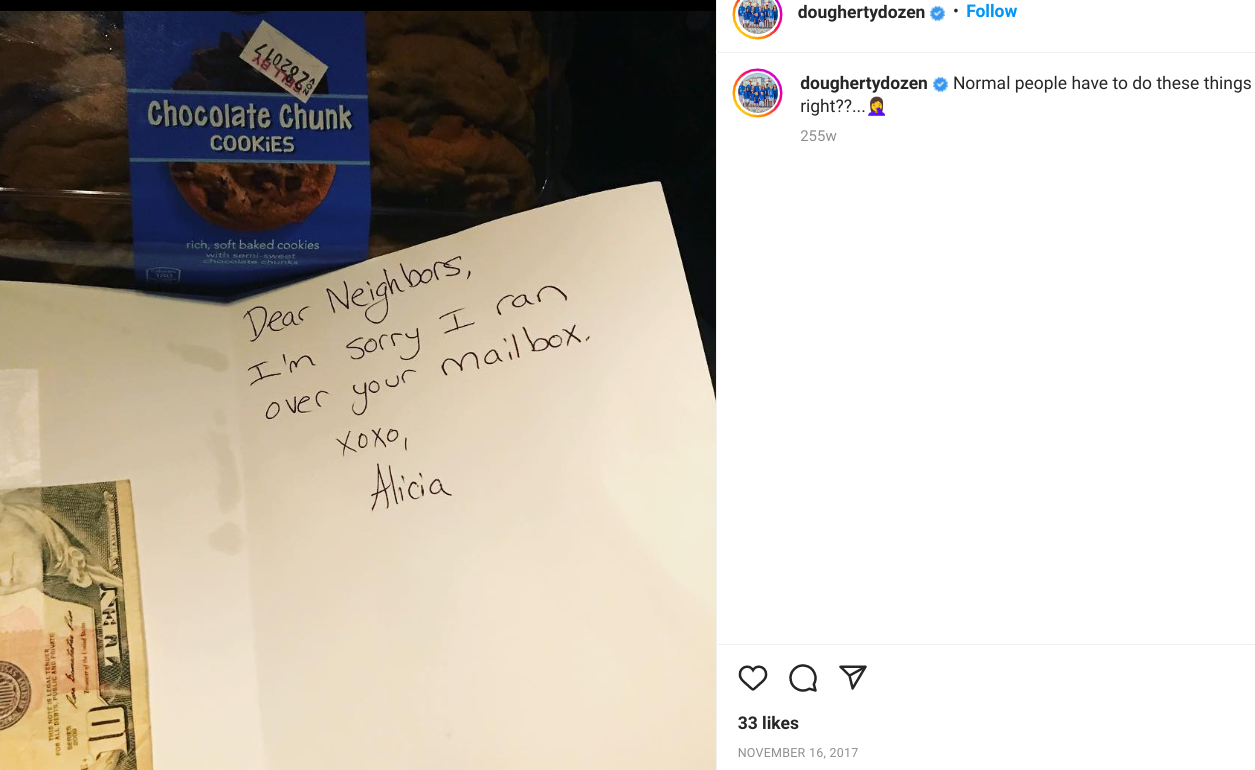The image size is (1255, 770).
Task: Open the November 16, 2017 date link
Action: coord(798,753)
